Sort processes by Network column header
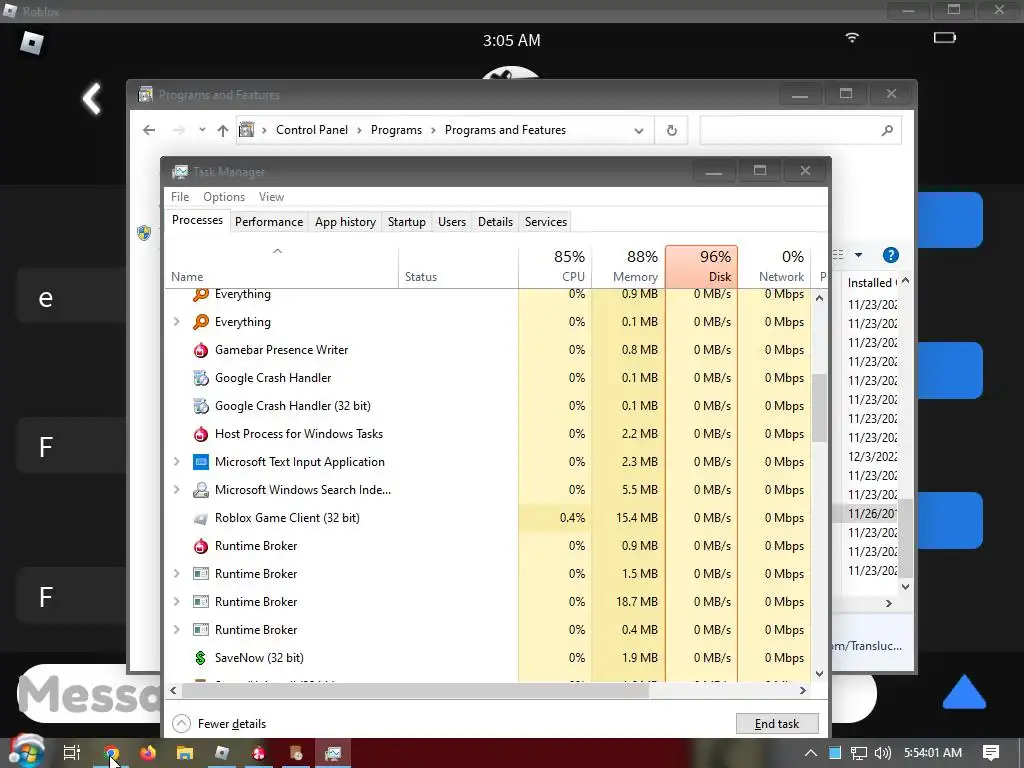The image size is (1024, 768). coord(775,266)
